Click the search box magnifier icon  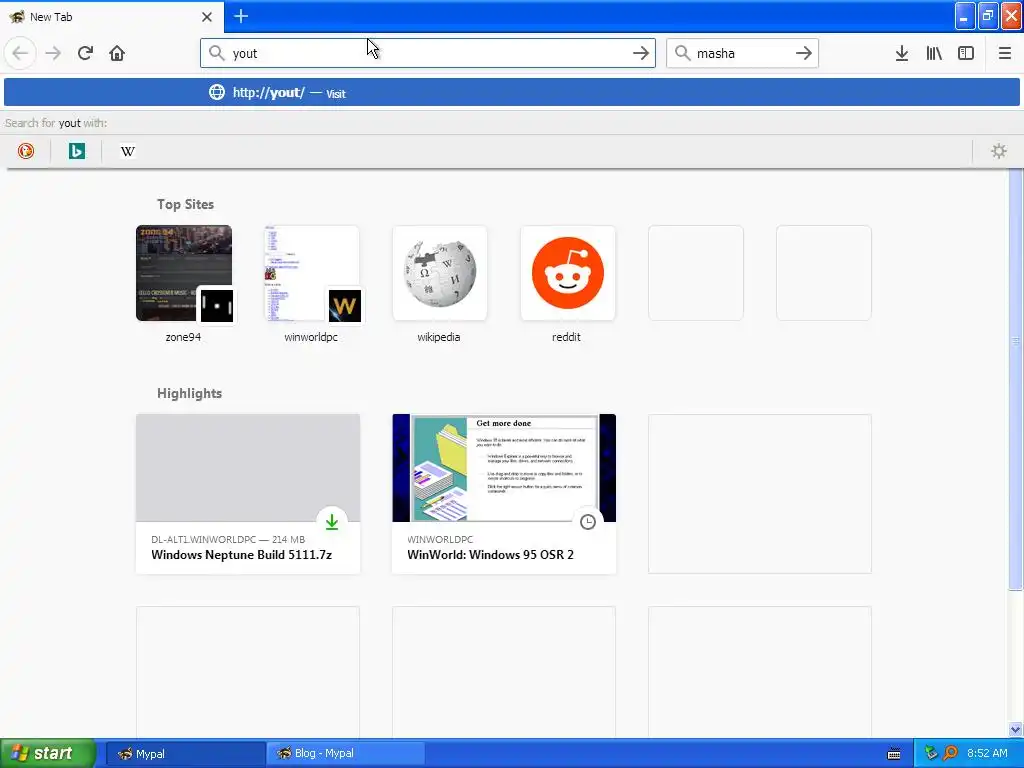pyautogui.click(x=682, y=53)
